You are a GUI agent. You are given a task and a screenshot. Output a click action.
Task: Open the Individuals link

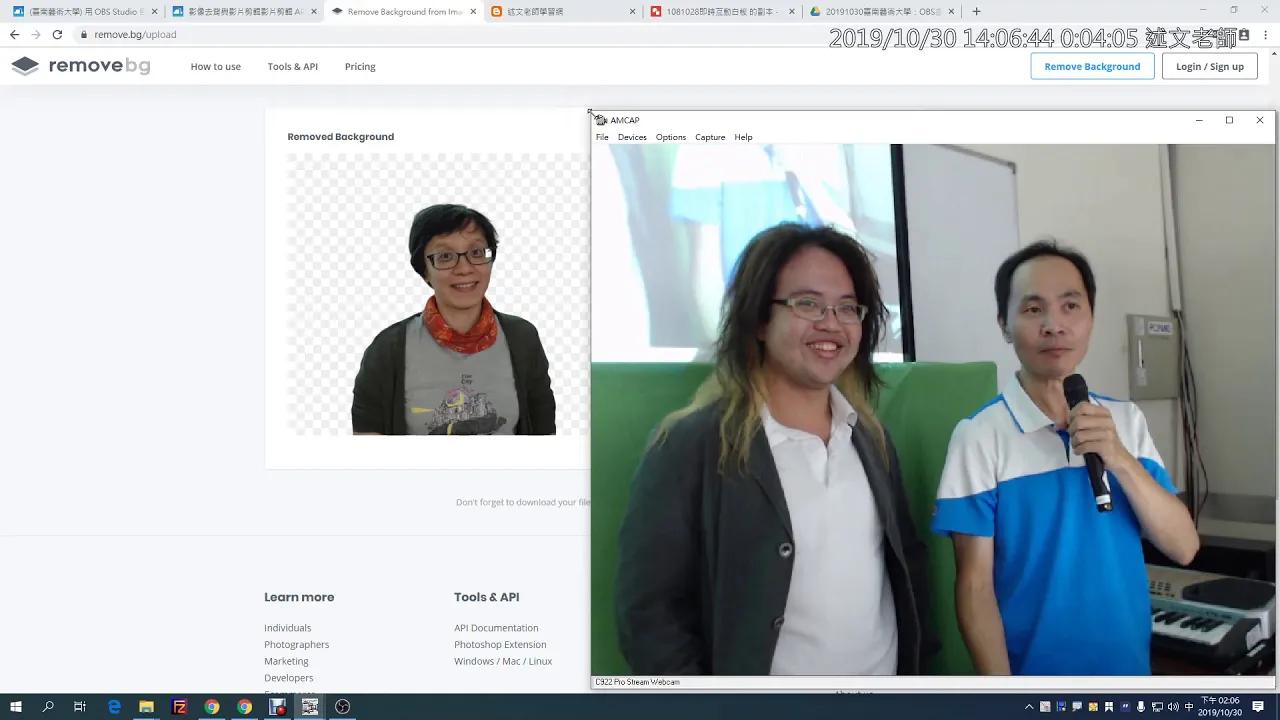coord(288,628)
